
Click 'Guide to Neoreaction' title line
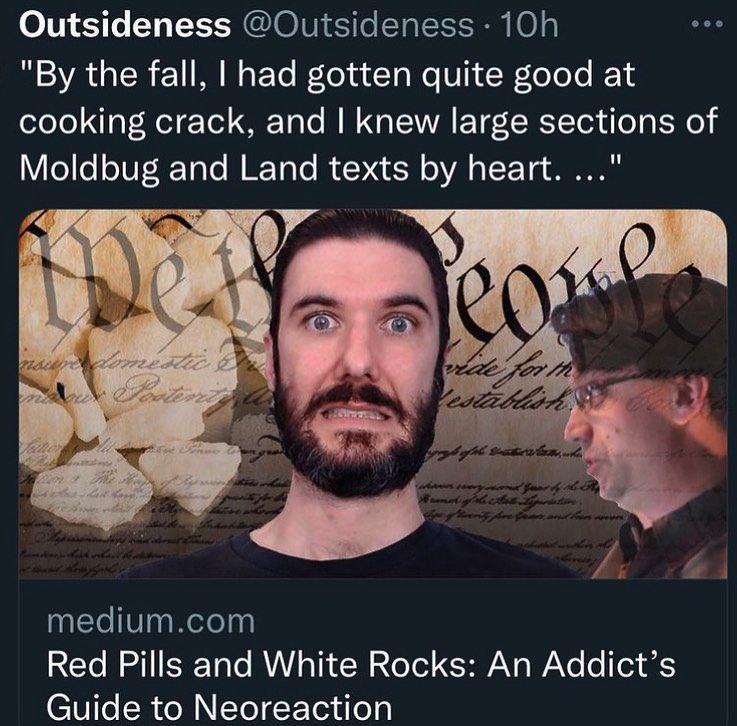pyautogui.click(x=219, y=708)
